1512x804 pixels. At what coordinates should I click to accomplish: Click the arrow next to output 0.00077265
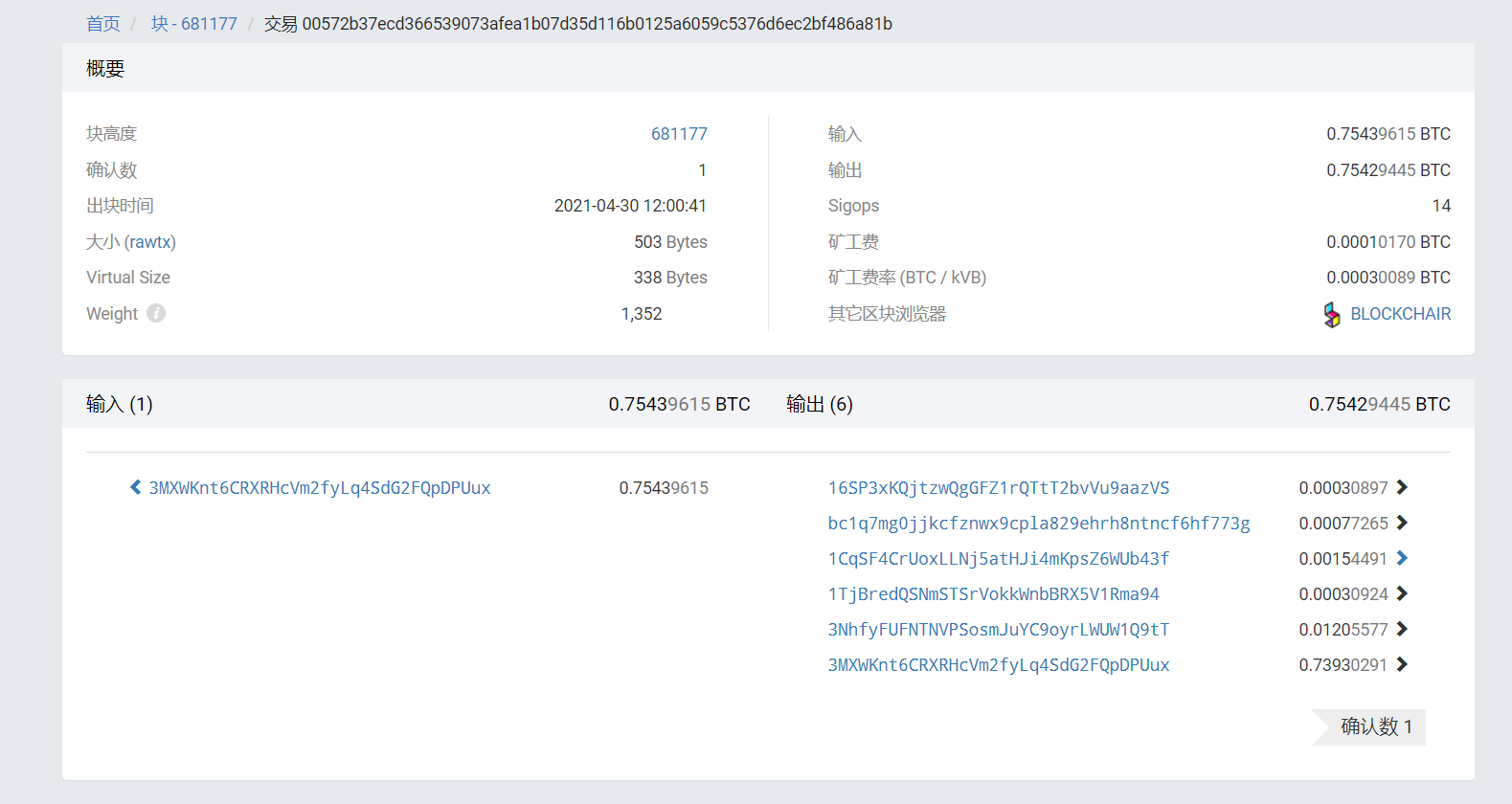pyautogui.click(x=1402, y=523)
